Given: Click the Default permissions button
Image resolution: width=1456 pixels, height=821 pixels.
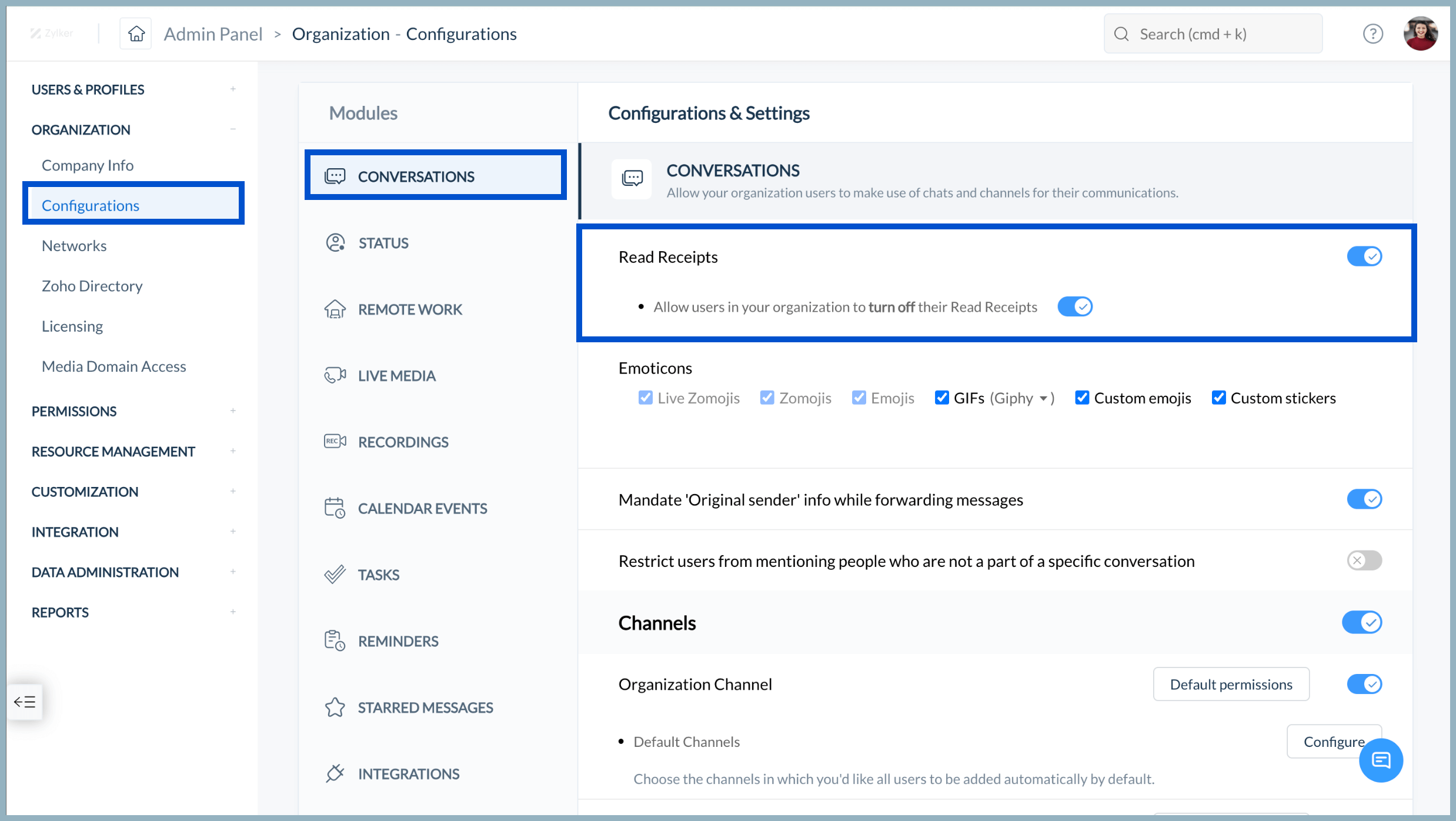Looking at the screenshot, I should point(1231,684).
